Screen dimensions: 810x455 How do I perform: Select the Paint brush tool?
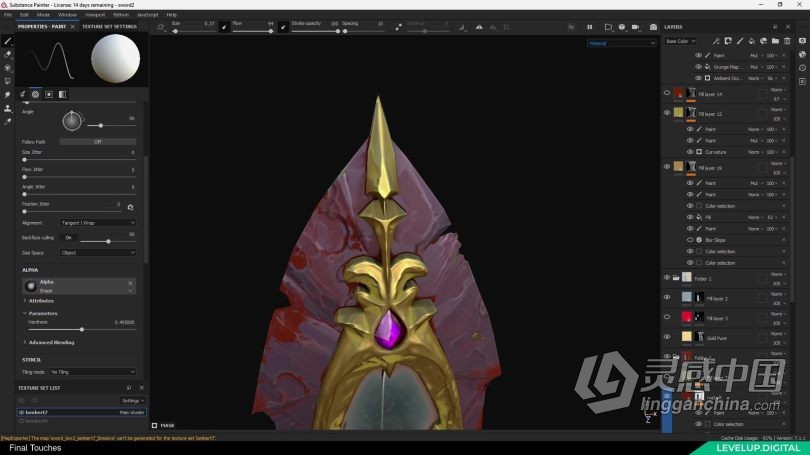[x=7, y=41]
